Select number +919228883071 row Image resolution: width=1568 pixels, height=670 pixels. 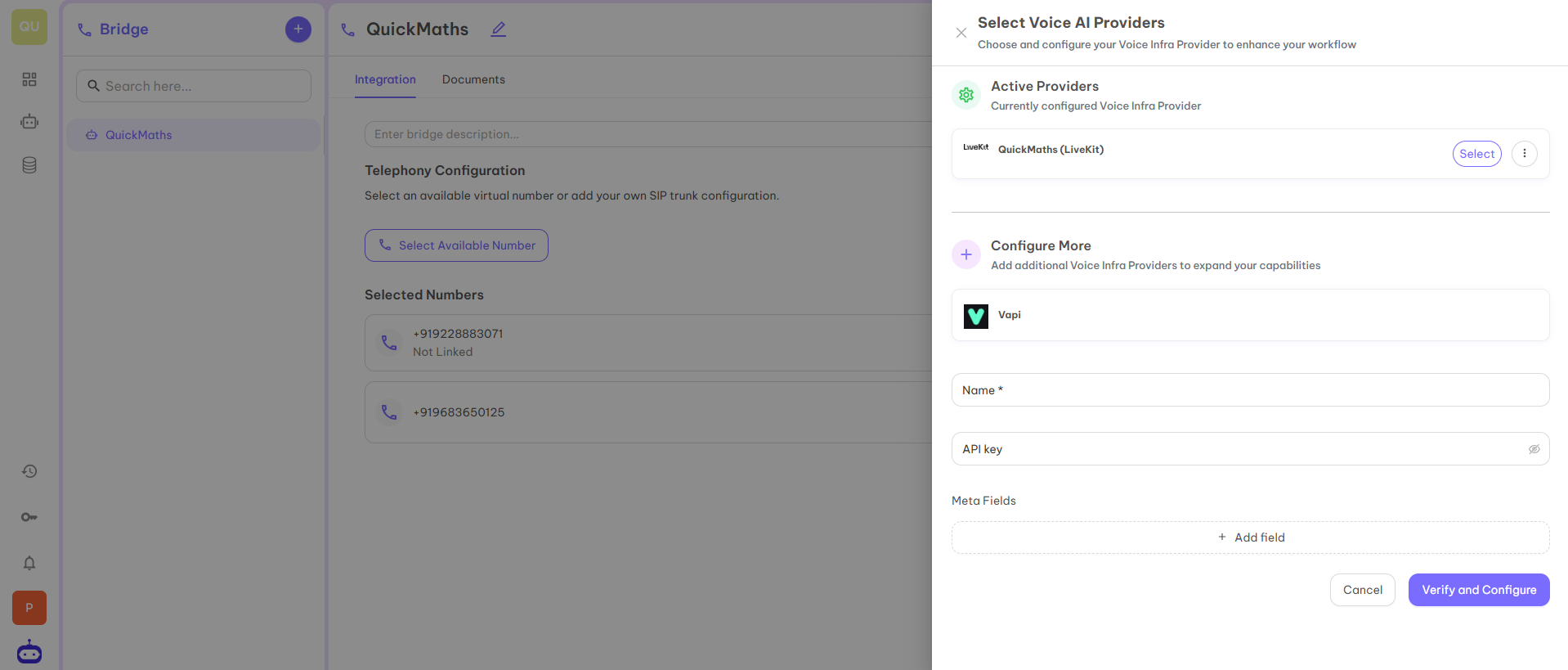[647, 343]
